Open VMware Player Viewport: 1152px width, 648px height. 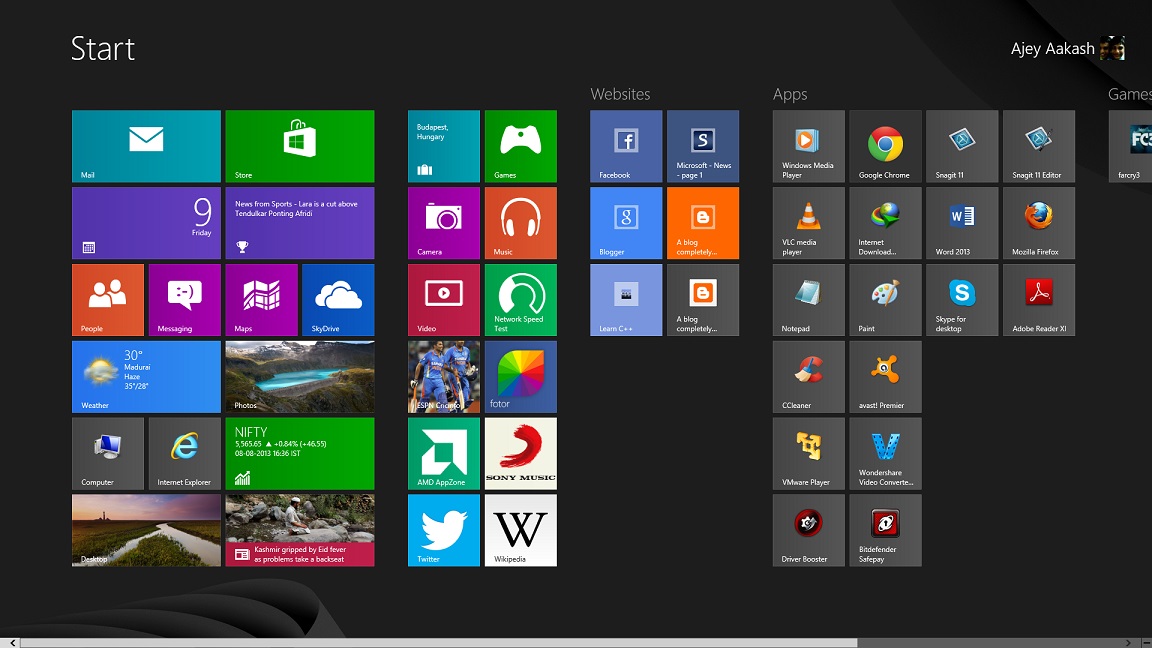809,453
